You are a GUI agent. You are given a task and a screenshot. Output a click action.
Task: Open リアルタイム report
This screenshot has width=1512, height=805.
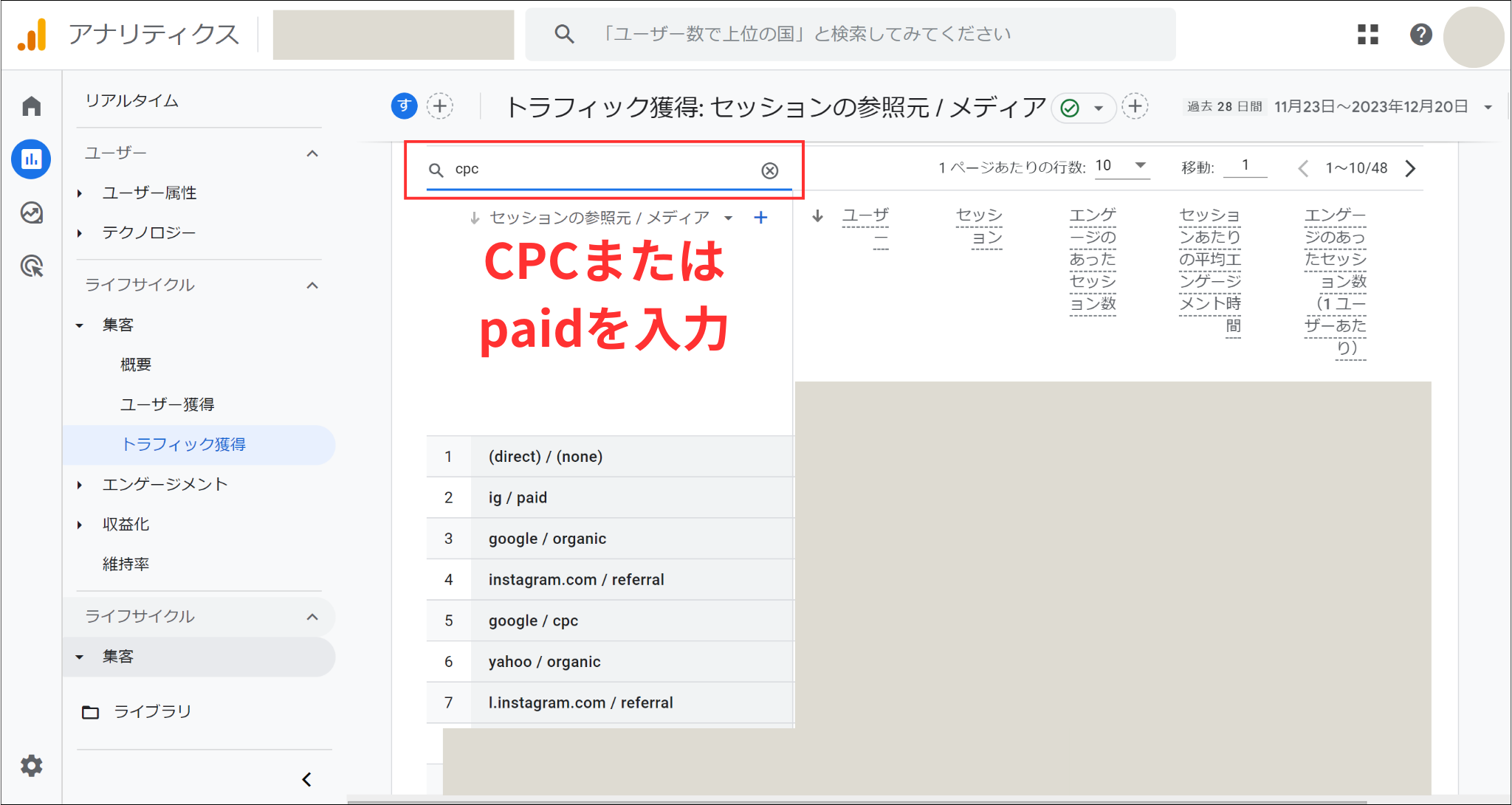[x=132, y=100]
